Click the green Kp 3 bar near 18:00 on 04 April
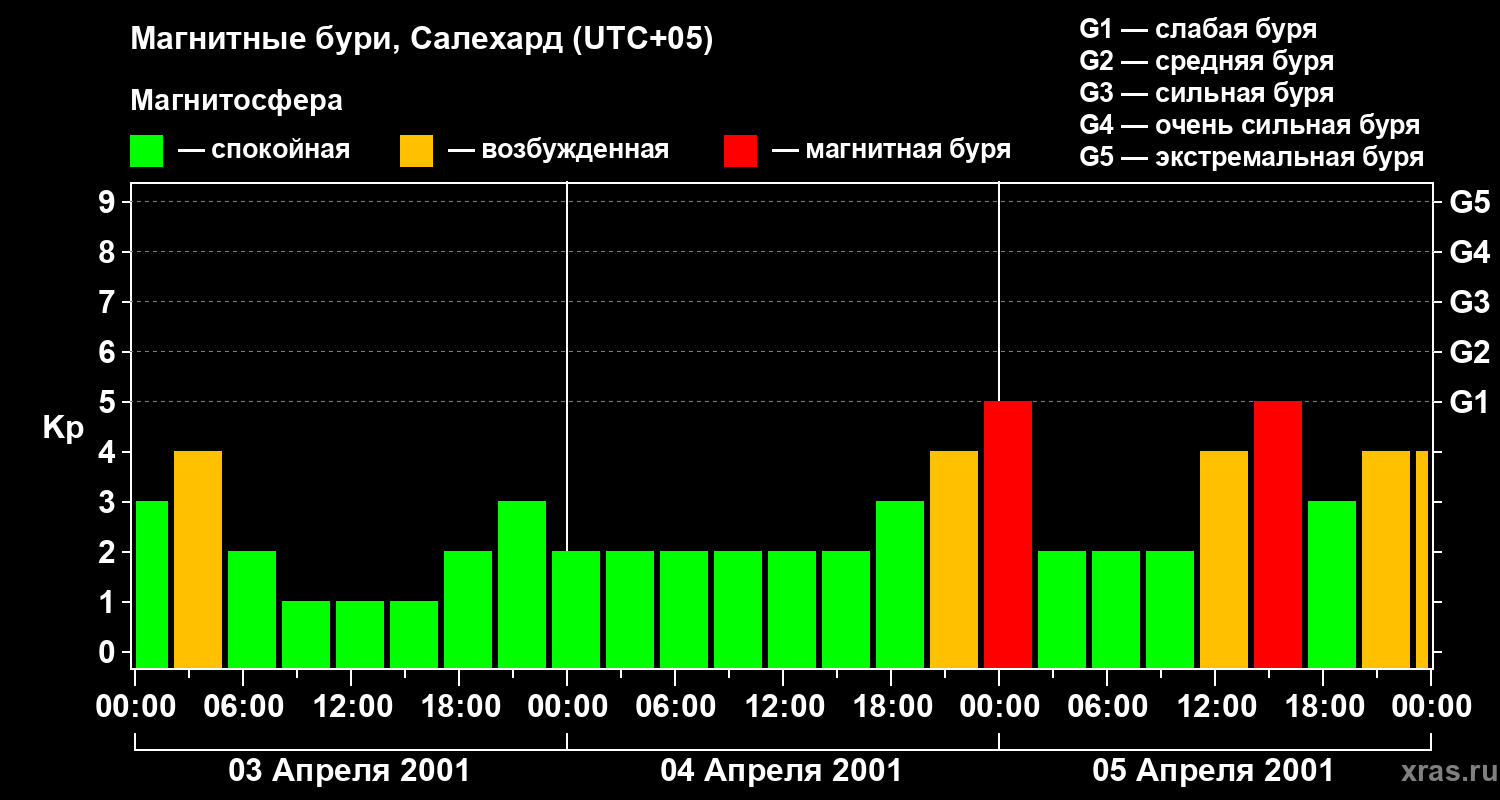Viewport: 1500px width, 800px height. pos(900,585)
